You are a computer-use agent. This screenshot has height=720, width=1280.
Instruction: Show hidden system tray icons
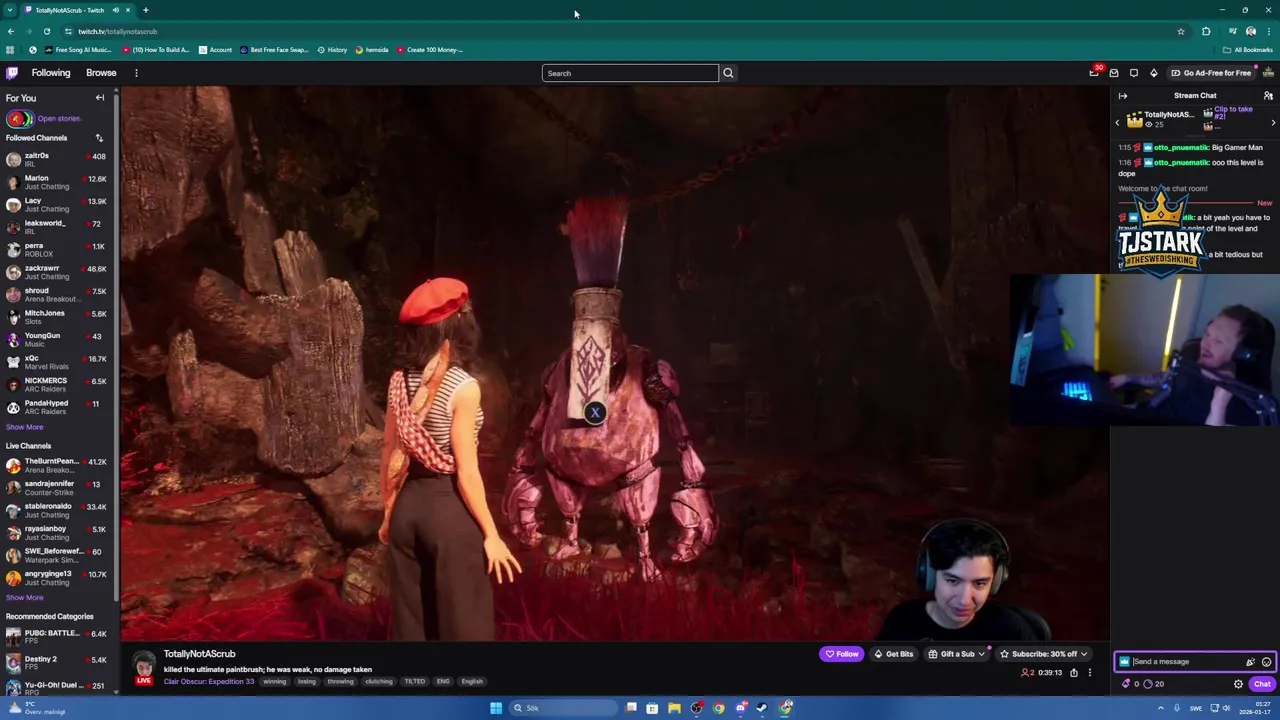pyautogui.click(x=1161, y=708)
